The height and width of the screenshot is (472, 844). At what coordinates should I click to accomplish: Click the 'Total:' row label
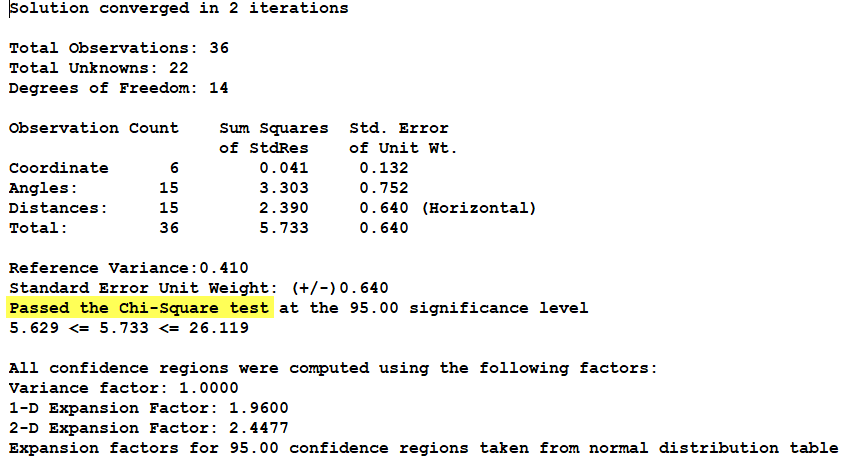point(38,228)
